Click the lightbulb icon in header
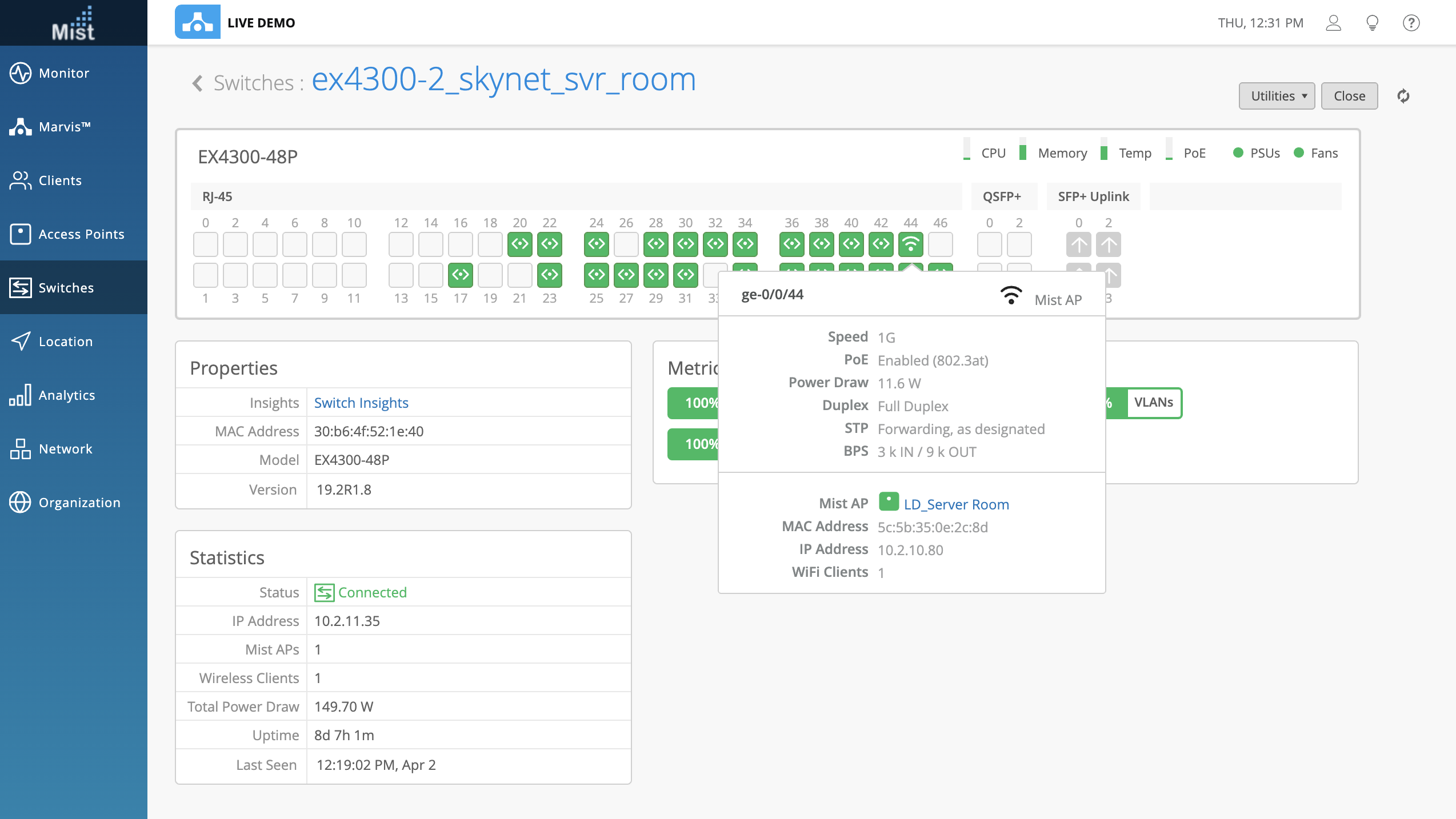Image resolution: width=1456 pixels, height=819 pixels. [1372, 23]
